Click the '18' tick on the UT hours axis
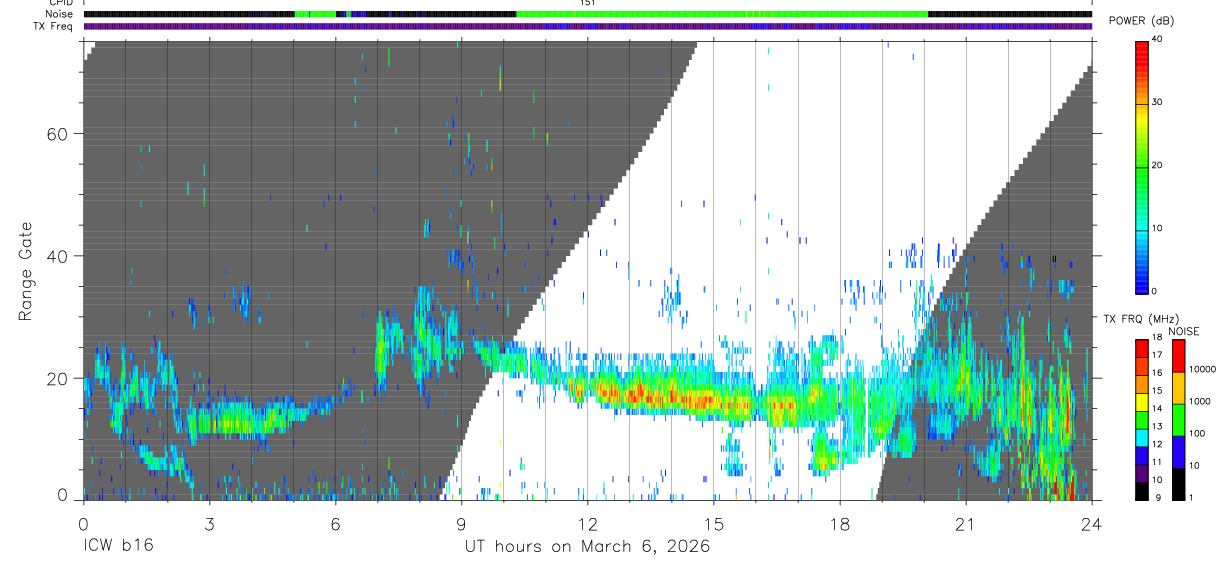The height and width of the screenshot is (567, 1228). [x=839, y=523]
